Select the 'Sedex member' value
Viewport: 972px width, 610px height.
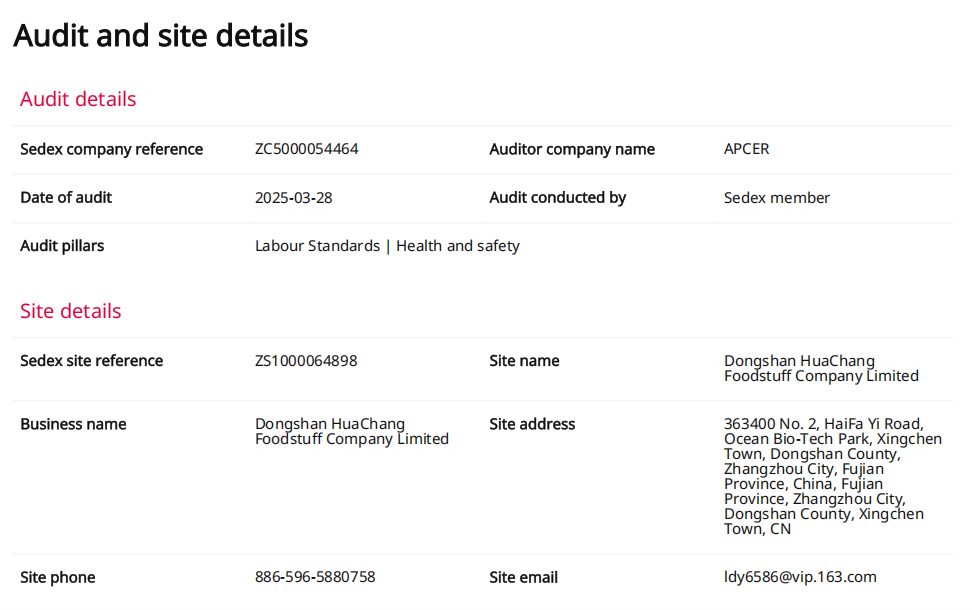(x=776, y=198)
